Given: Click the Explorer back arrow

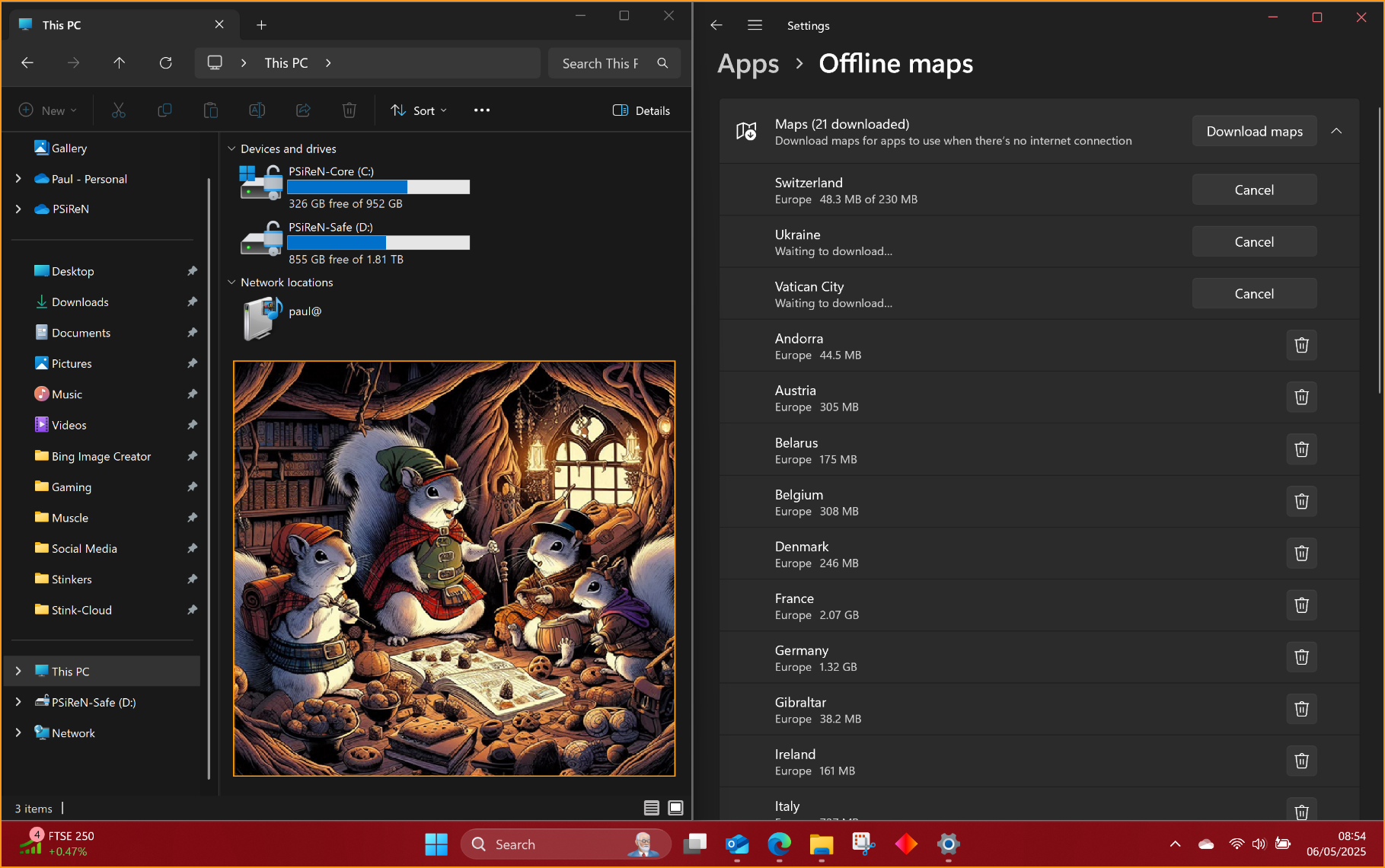Looking at the screenshot, I should (x=27, y=63).
